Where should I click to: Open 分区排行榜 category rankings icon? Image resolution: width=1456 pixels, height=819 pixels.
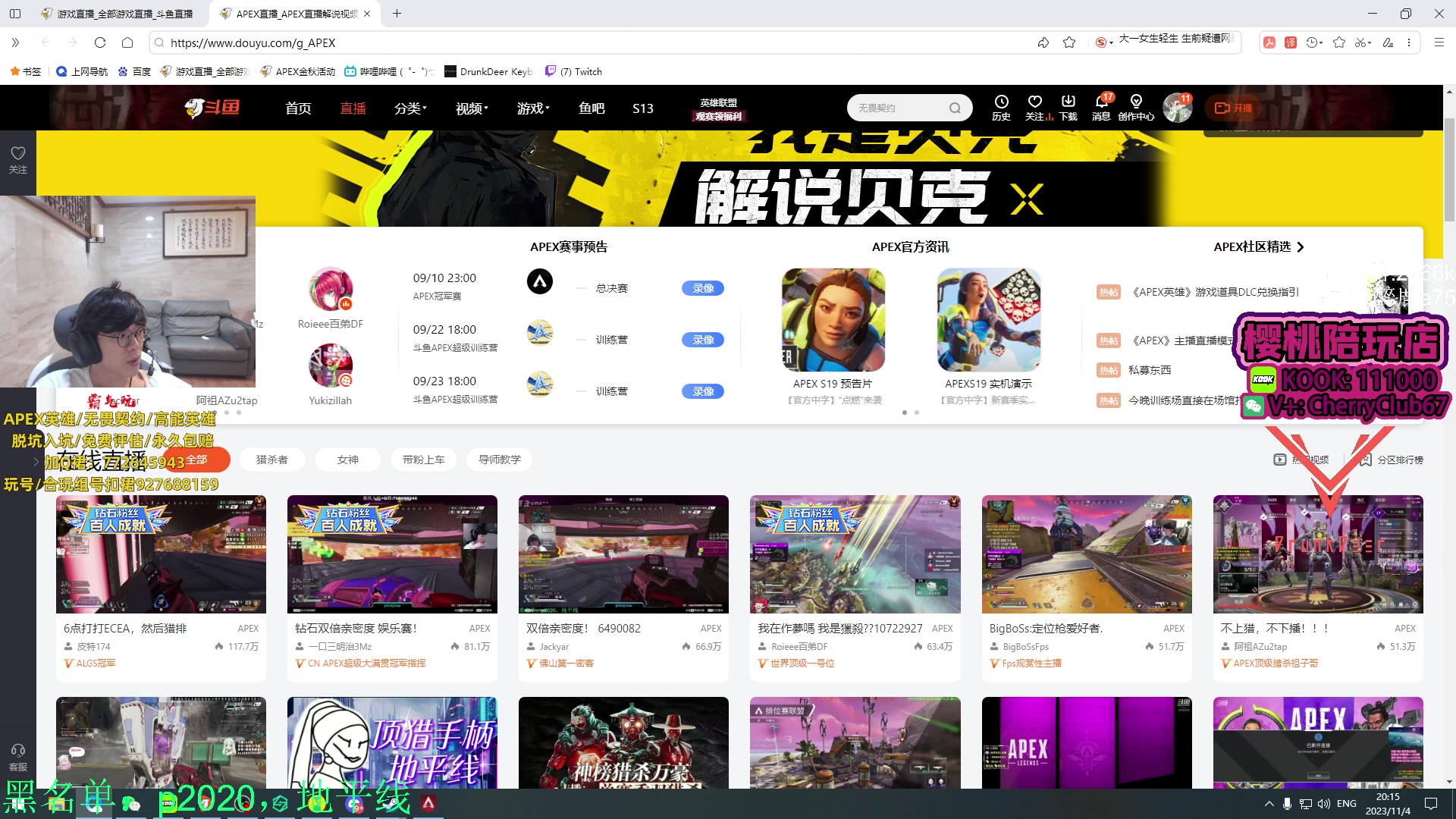click(1365, 459)
